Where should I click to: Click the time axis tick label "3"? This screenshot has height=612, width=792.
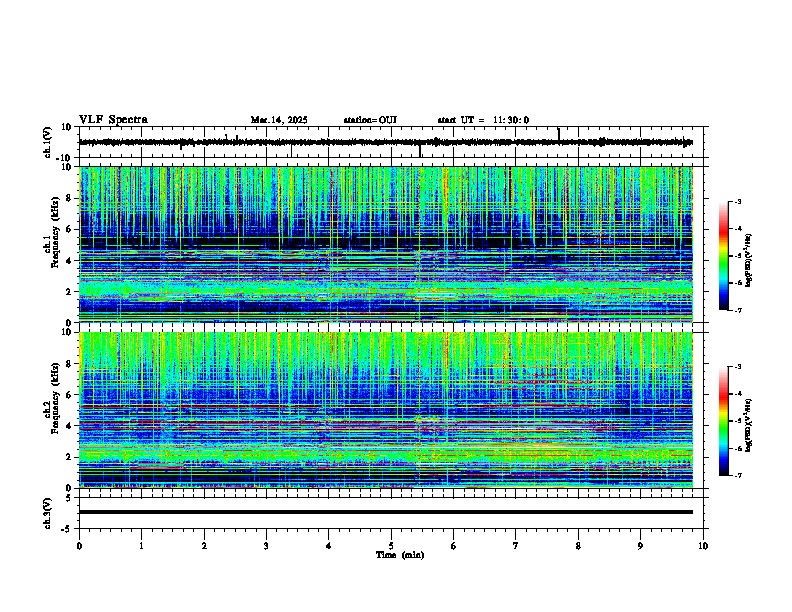click(266, 546)
